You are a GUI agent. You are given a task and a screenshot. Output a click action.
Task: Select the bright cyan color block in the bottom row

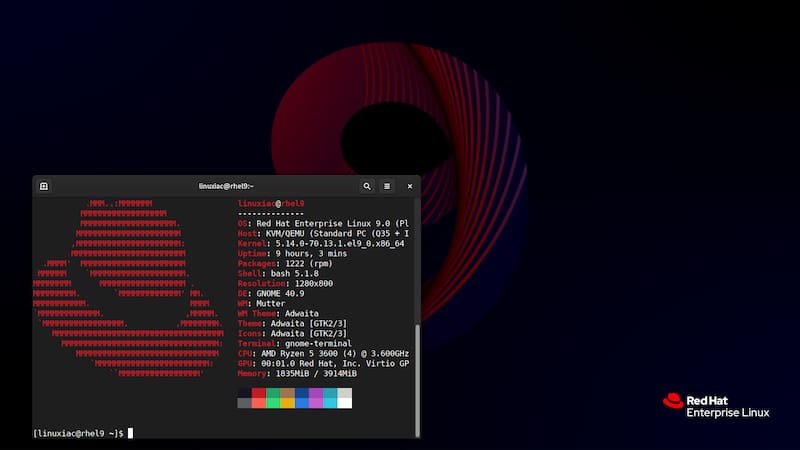click(x=330, y=403)
